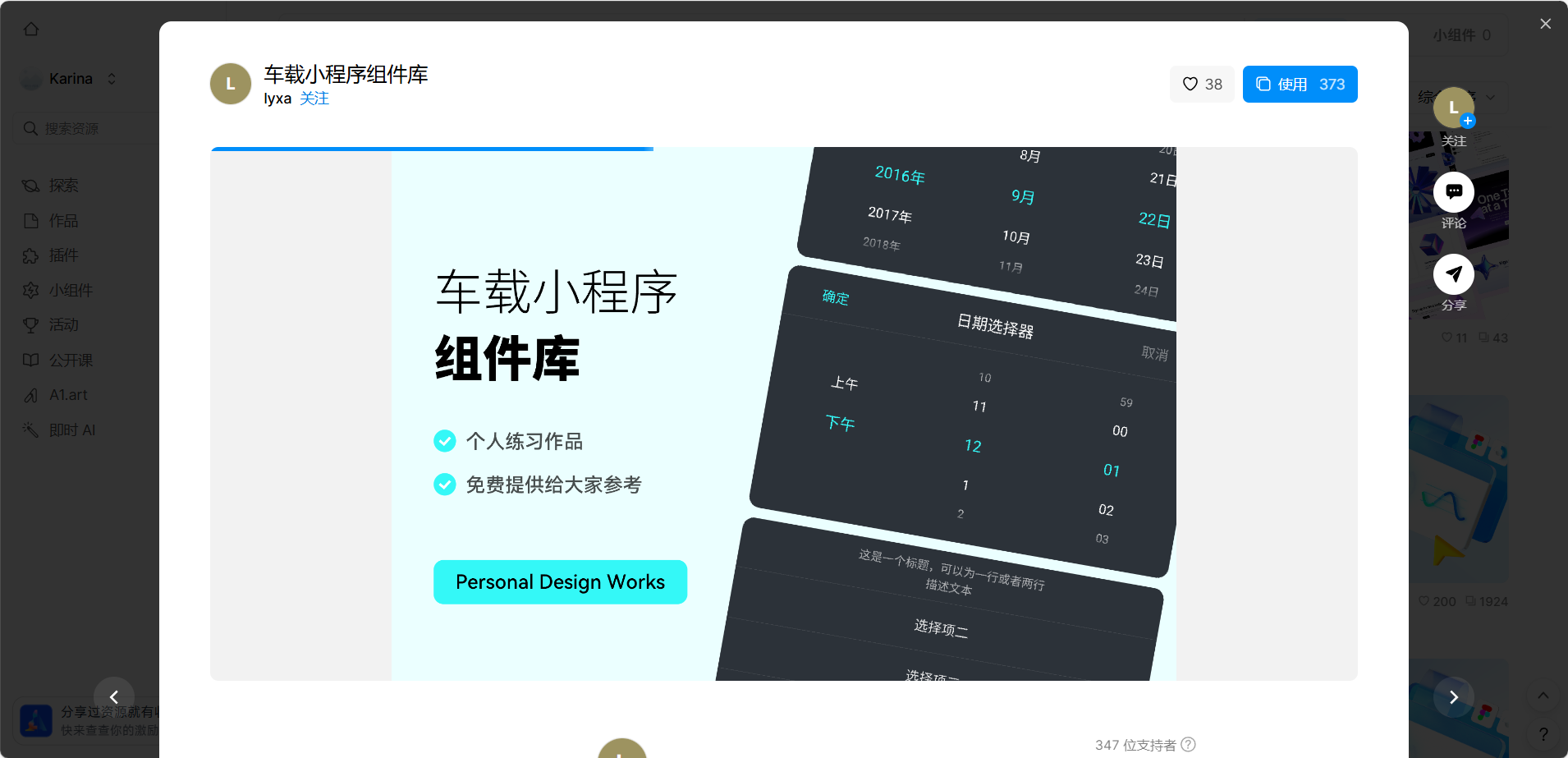Click partial avatar at dialog bottom
Screen dimensions: 1568x758
[622, 748]
